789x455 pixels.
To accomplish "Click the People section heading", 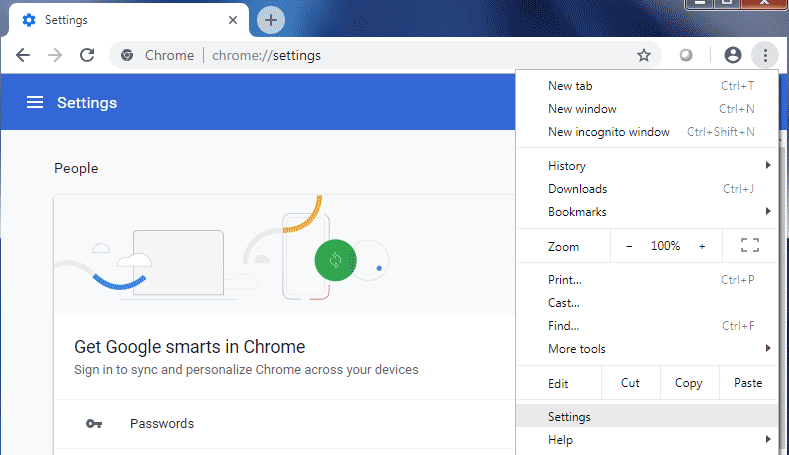I will coord(76,169).
